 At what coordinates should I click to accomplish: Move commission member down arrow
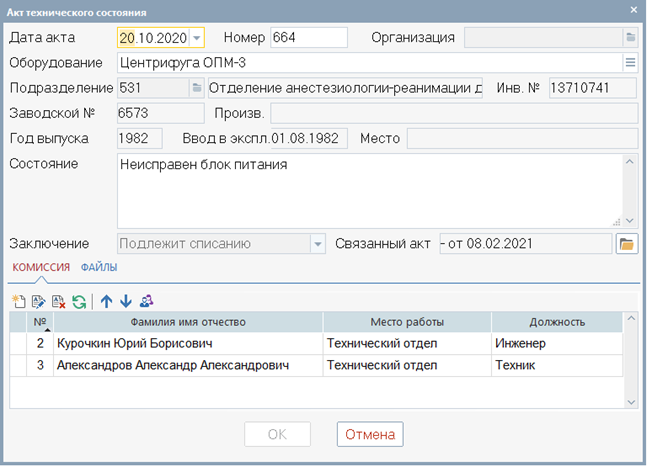pyautogui.click(x=126, y=301)
